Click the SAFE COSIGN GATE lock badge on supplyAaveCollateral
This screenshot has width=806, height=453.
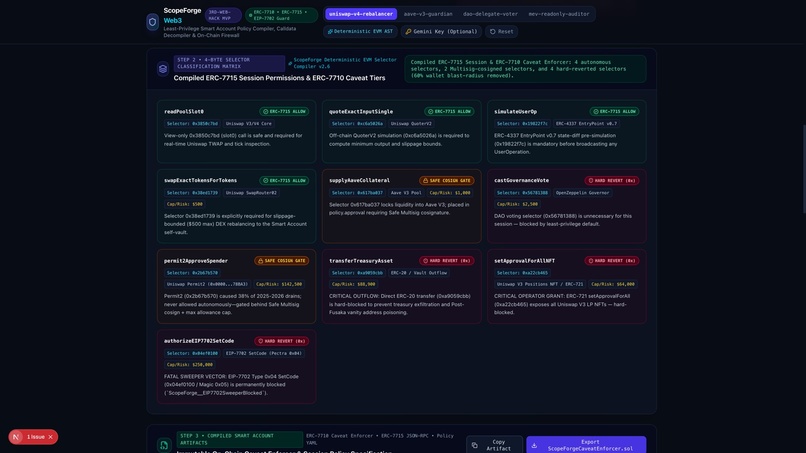click(447, 180)
